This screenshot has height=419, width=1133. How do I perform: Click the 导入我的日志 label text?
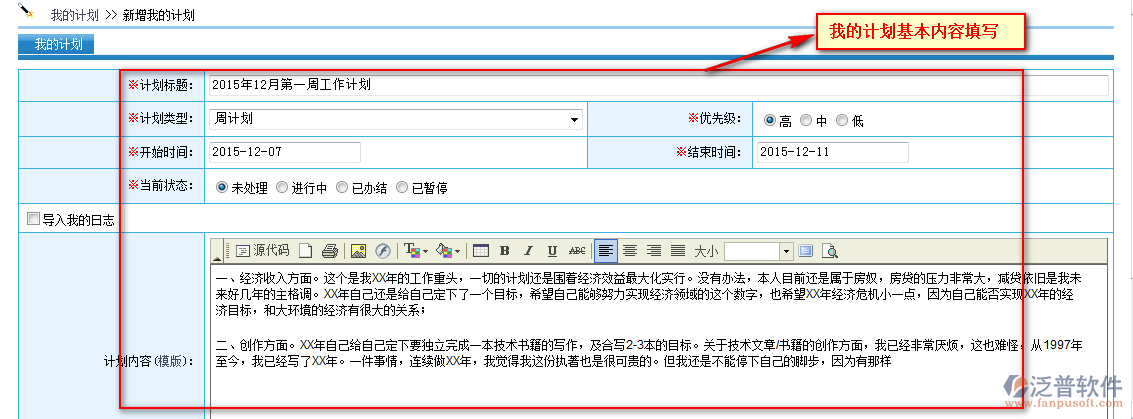coord(79,220)
